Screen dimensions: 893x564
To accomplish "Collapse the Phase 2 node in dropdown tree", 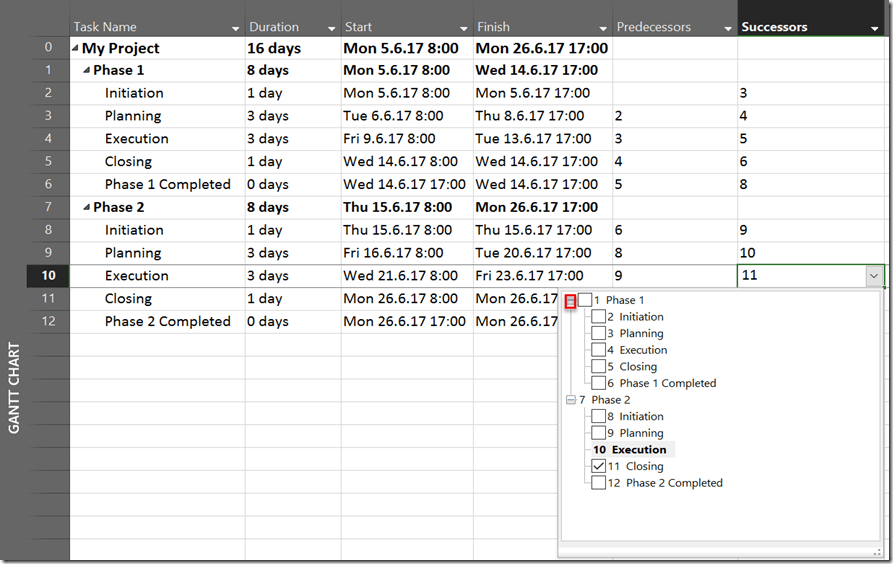I will pos(571,400).
